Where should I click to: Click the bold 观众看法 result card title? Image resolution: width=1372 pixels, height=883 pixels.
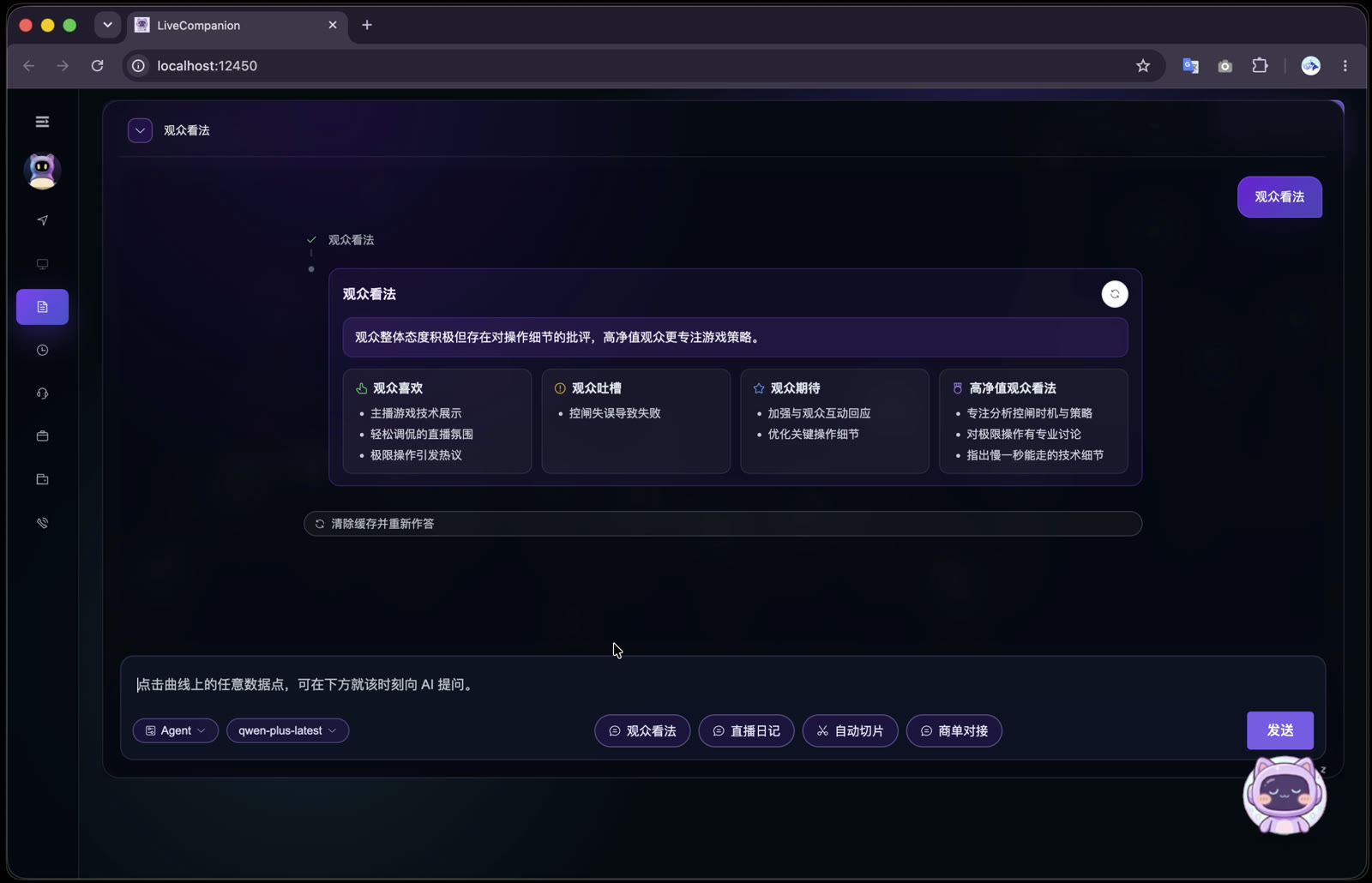point(370,294)
